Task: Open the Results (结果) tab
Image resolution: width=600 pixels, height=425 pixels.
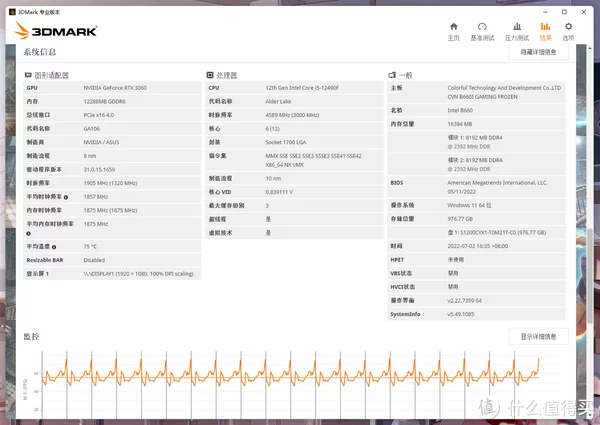Action: (545, 31)
